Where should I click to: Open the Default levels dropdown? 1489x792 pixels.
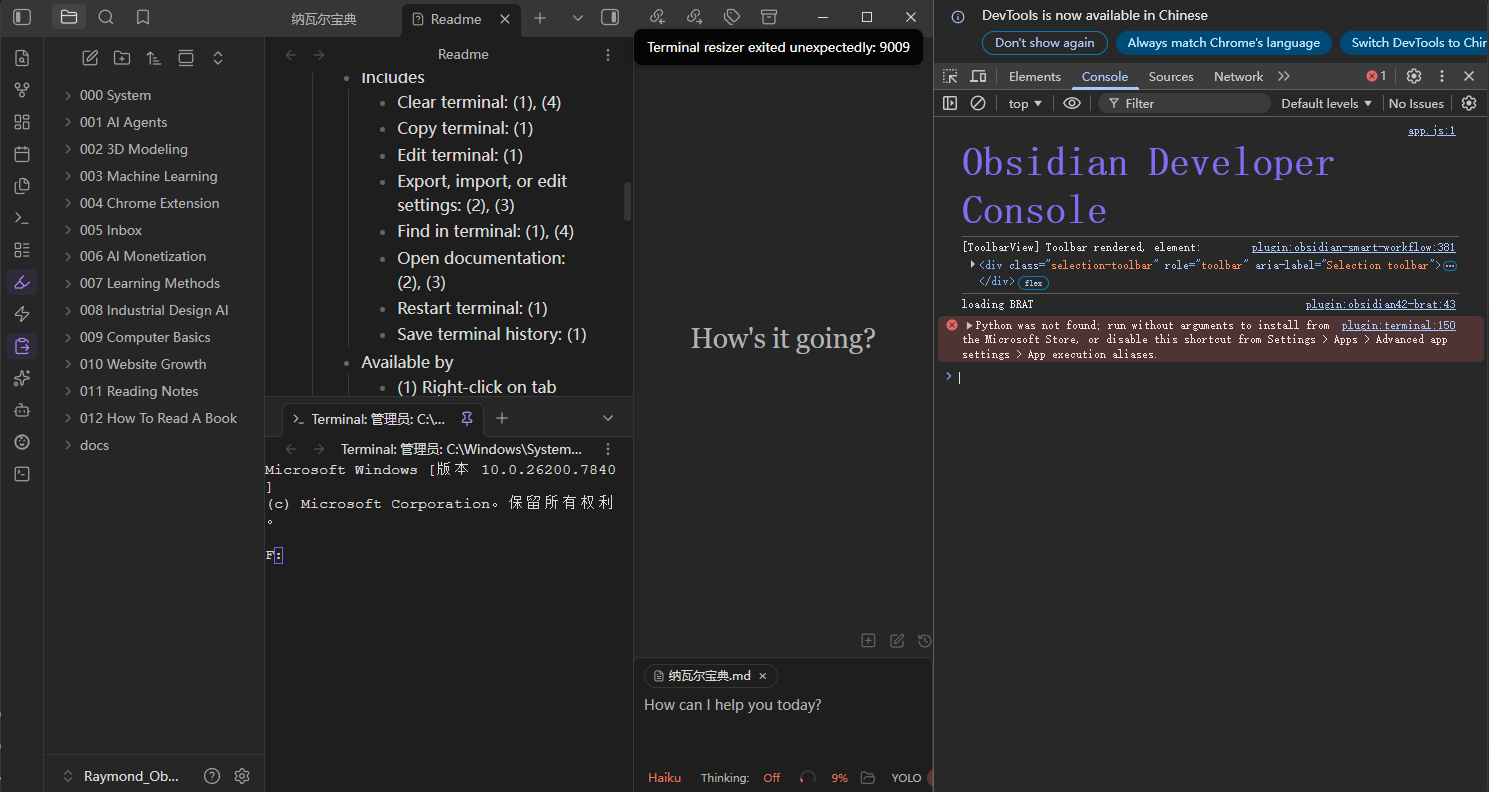pyautogui.click(x=1326, y=103)
